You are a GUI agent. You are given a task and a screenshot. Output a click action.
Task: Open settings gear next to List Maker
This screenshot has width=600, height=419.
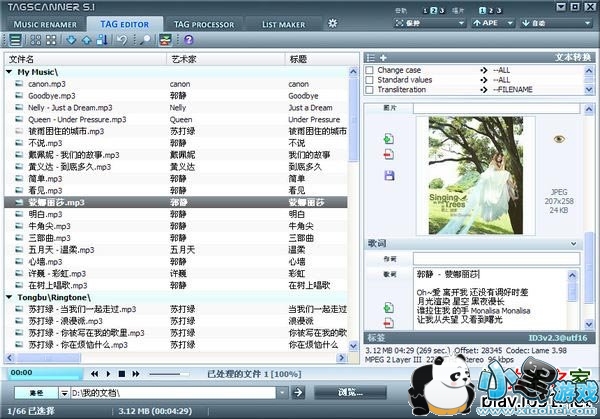333,23
